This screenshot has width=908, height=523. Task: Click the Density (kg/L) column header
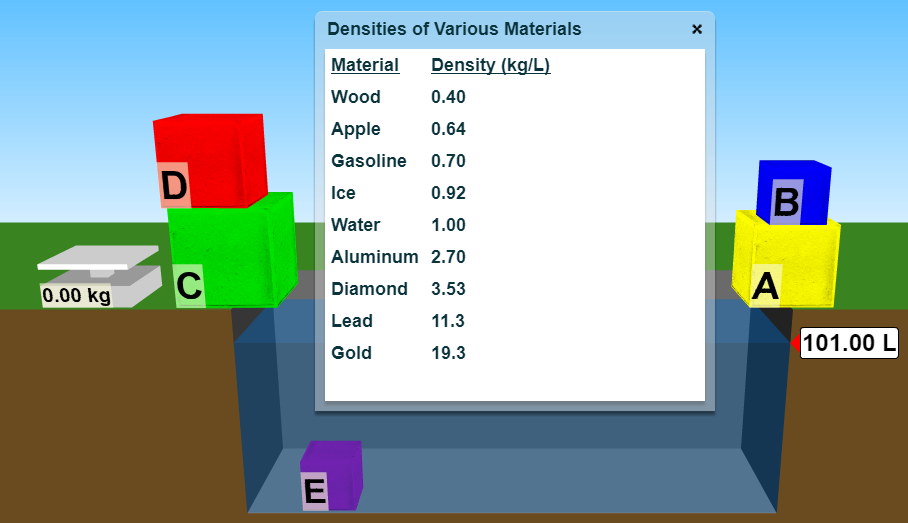point(490,65)
